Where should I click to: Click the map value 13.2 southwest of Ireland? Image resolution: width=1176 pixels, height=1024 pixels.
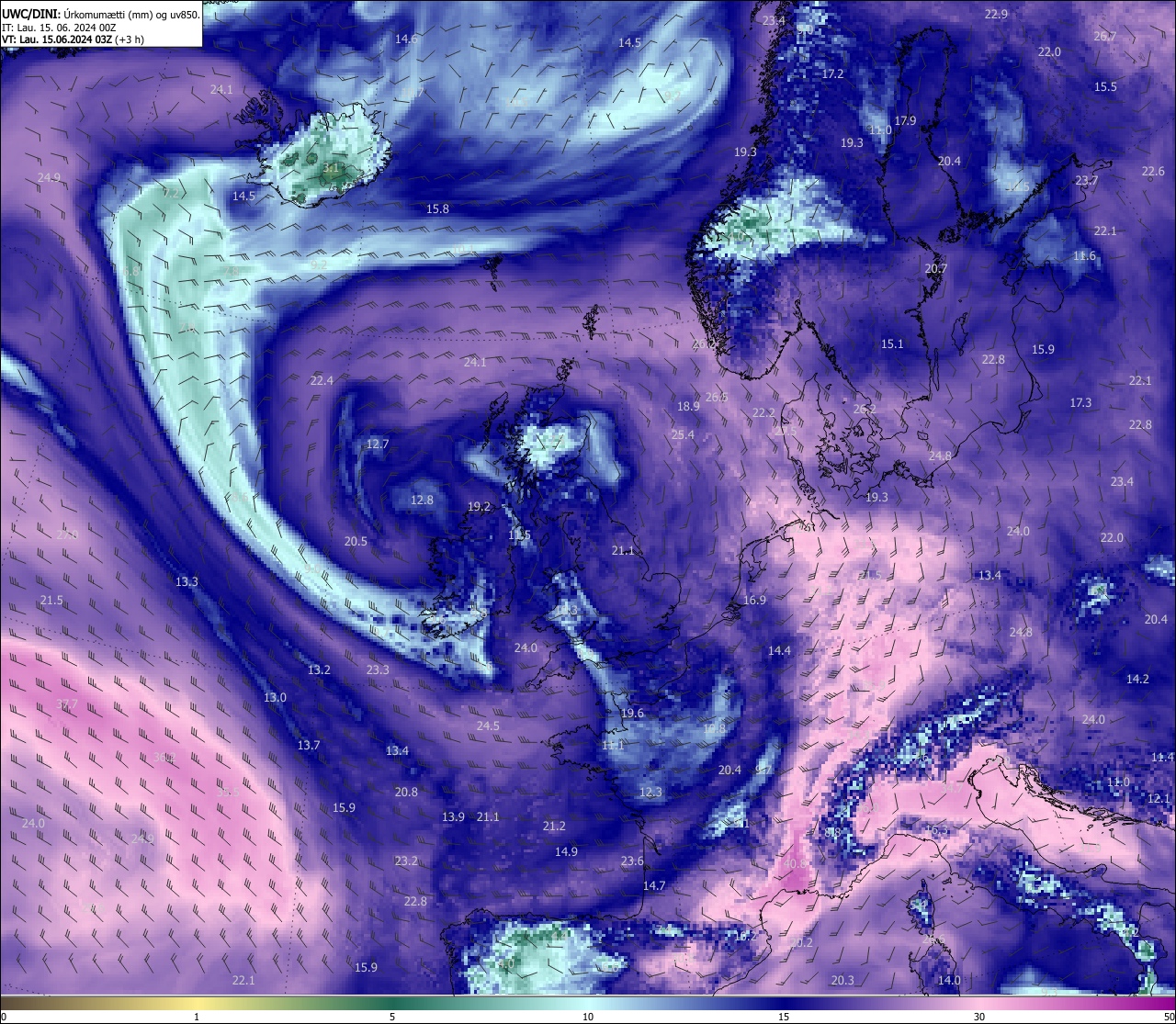pyautogui.click(x=319, y=670)
